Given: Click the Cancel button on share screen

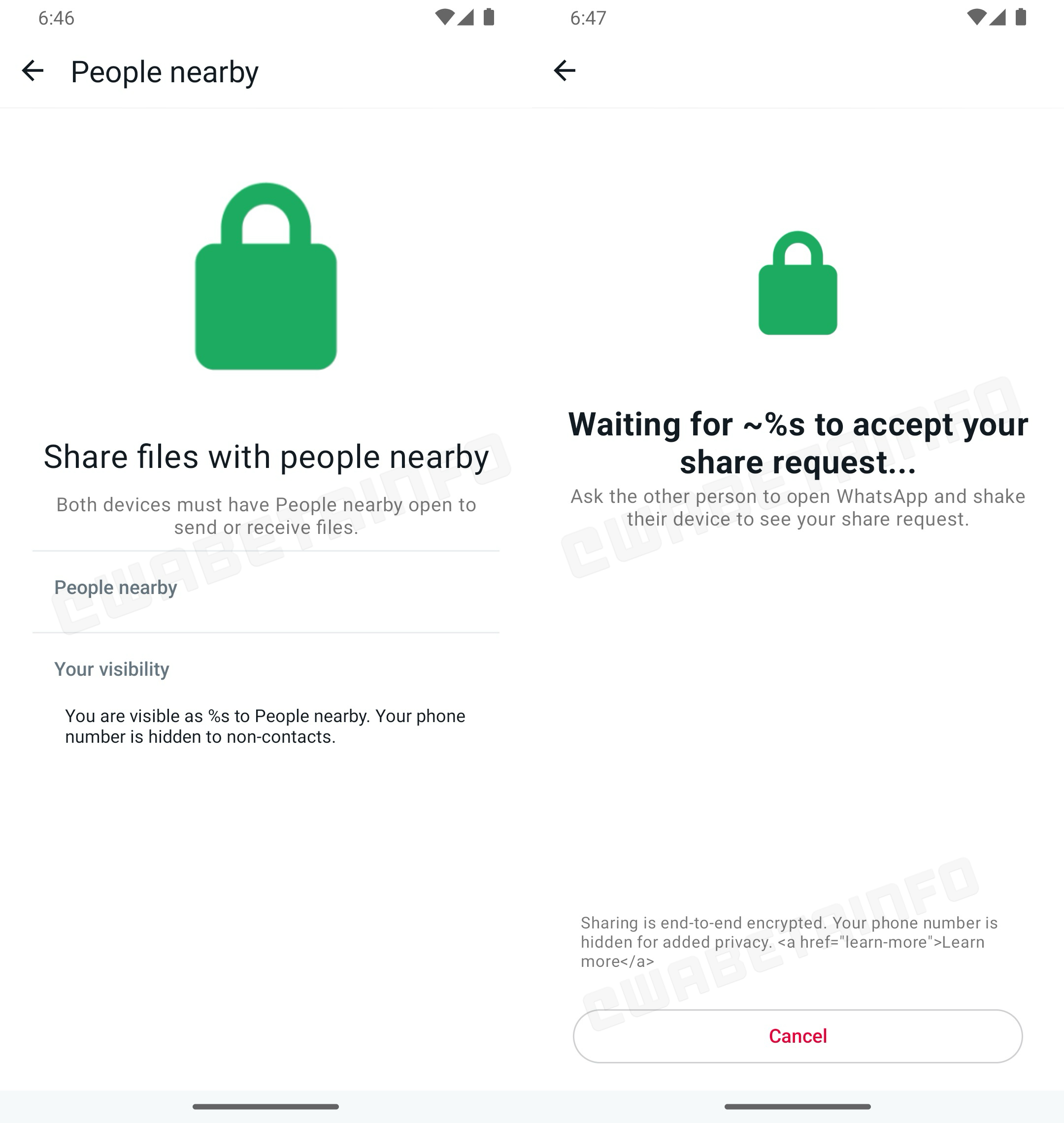Looking at the screenshot, I should pos(797,1036).
